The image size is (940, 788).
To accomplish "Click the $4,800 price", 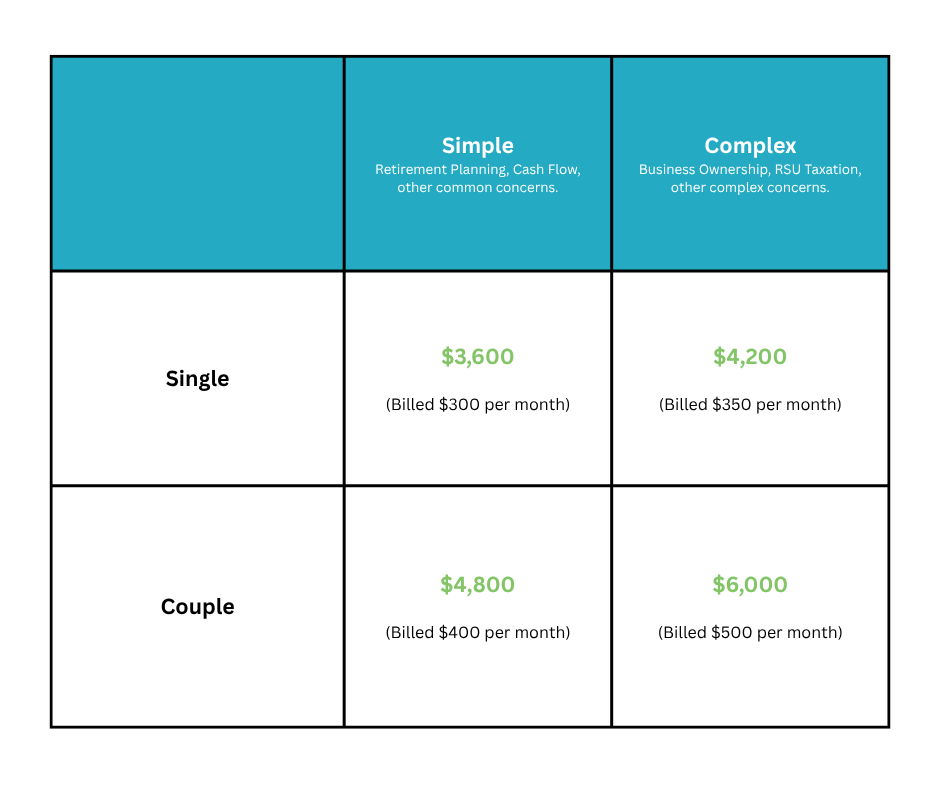I will point(477,584).
